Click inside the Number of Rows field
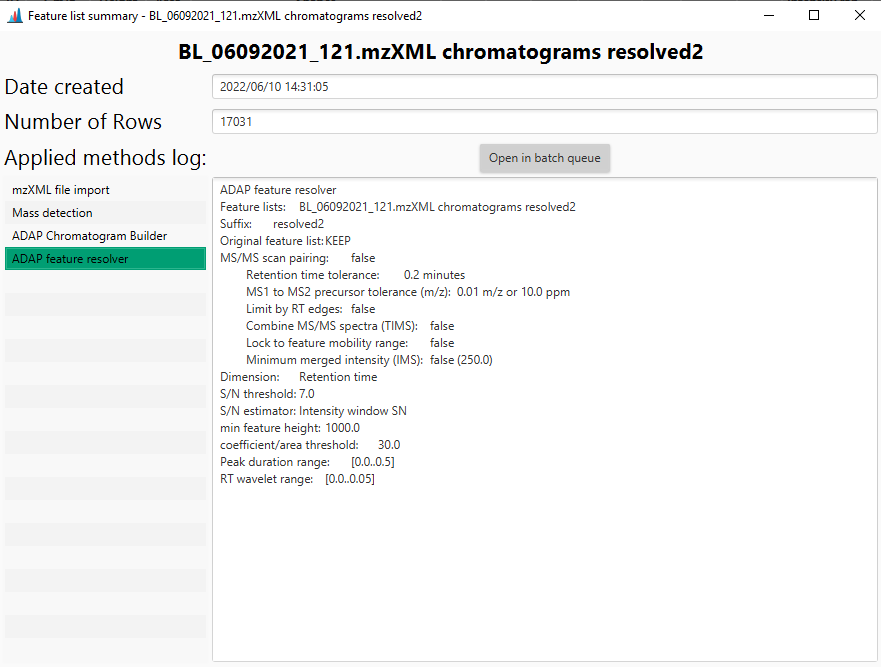 tap(545, 121)
